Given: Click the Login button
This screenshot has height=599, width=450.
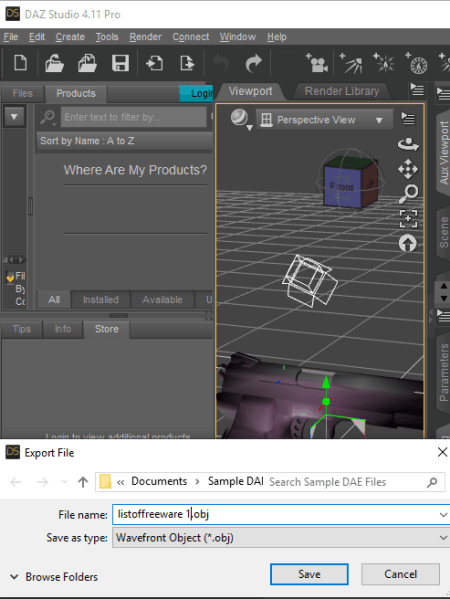Looking at the screenshot, I should (x=196, y=93).
